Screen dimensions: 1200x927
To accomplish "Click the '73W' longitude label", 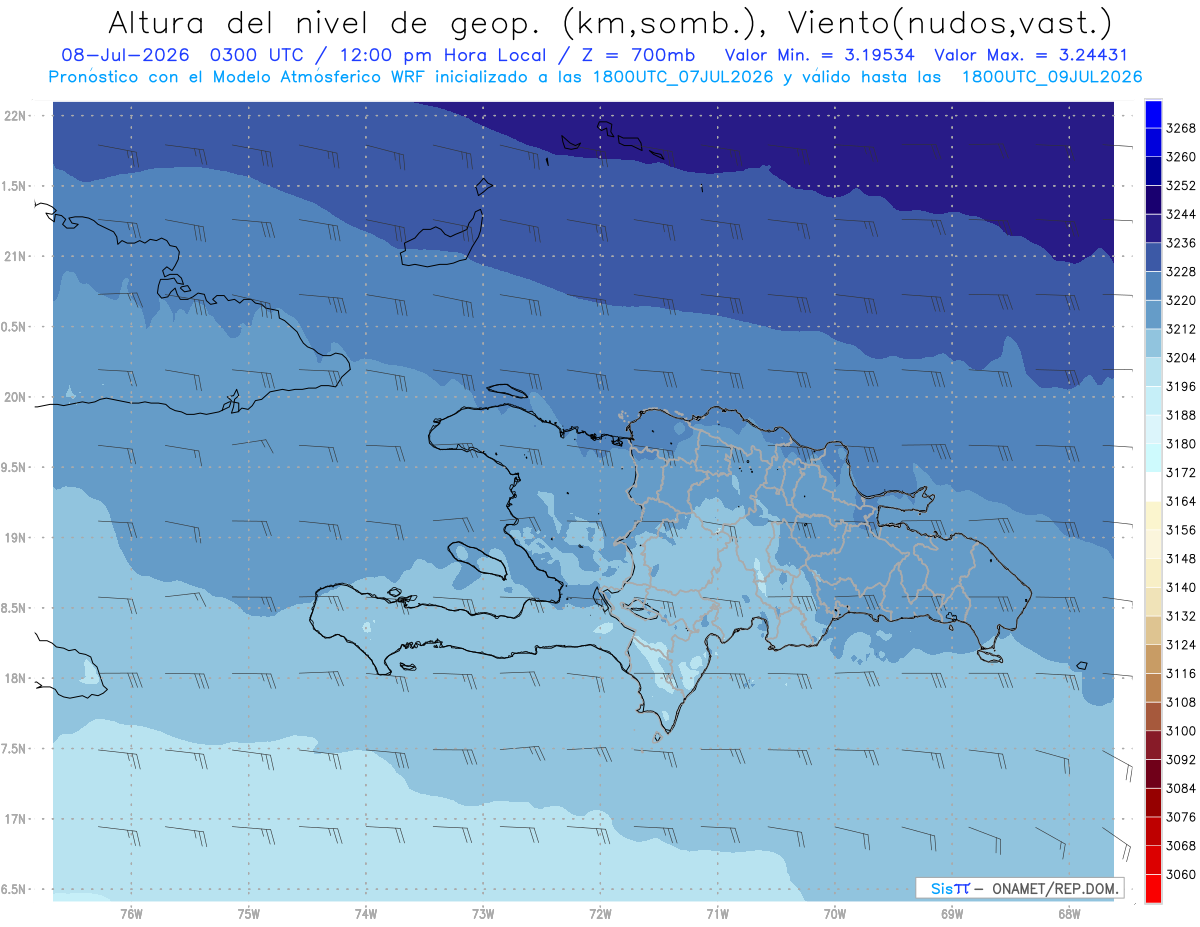I will (x=483, y=914).
